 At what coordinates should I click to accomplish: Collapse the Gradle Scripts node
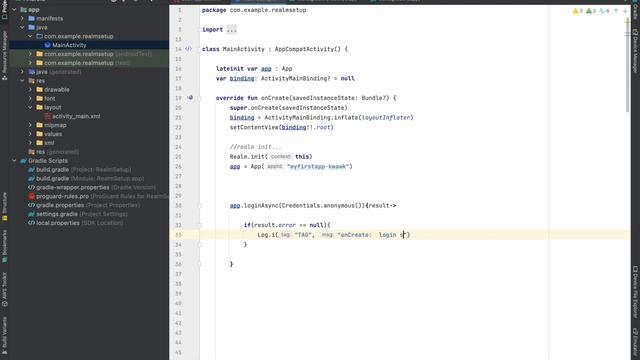[x=15, y=161]
